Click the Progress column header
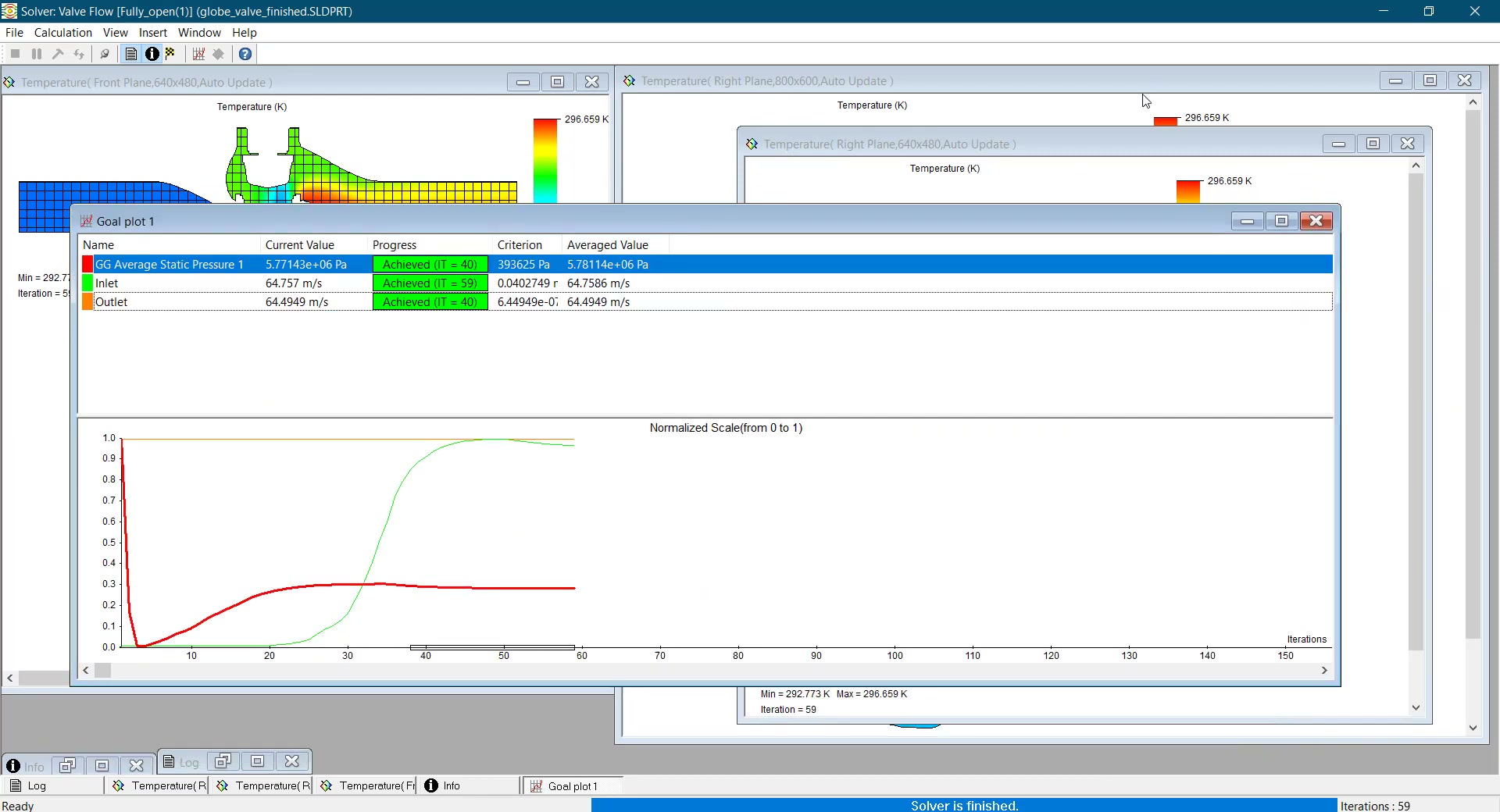This screenshot has height=812, width=1500. [x=430, y=244]
